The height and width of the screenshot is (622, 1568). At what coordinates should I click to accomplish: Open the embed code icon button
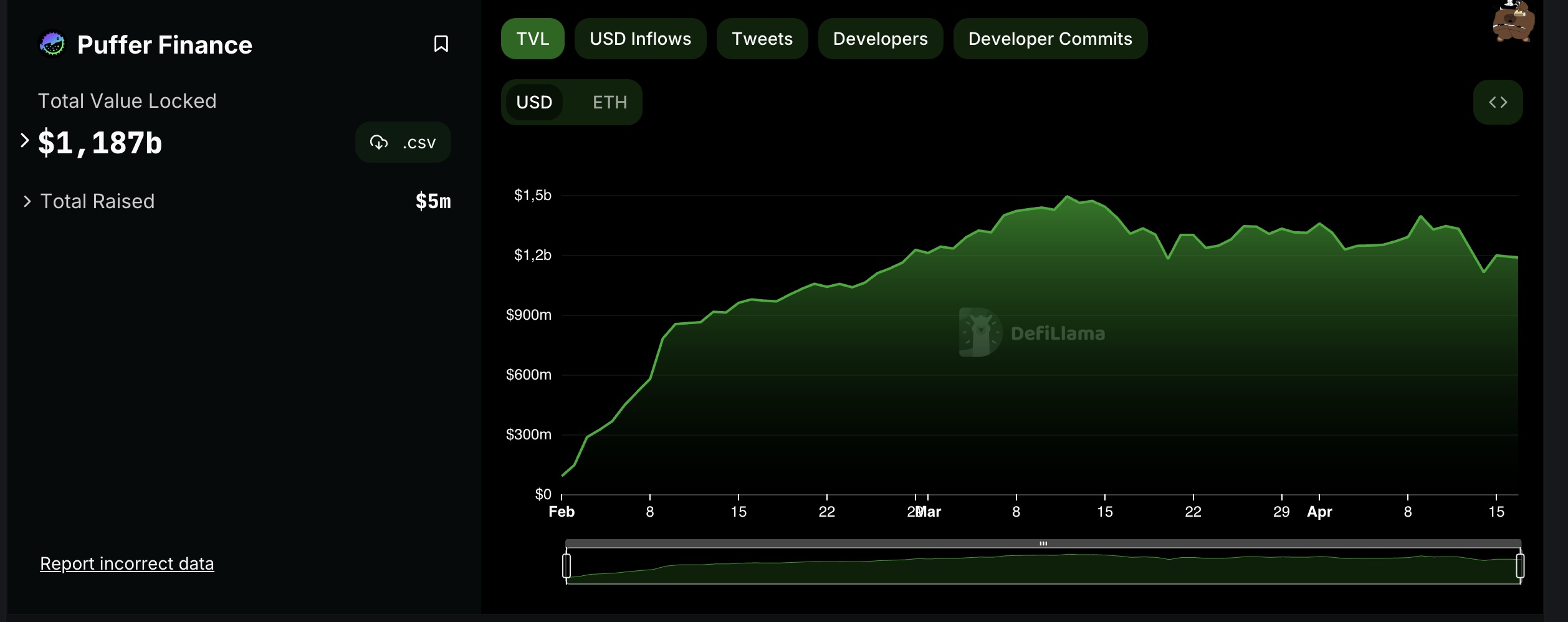[1498, 102]
